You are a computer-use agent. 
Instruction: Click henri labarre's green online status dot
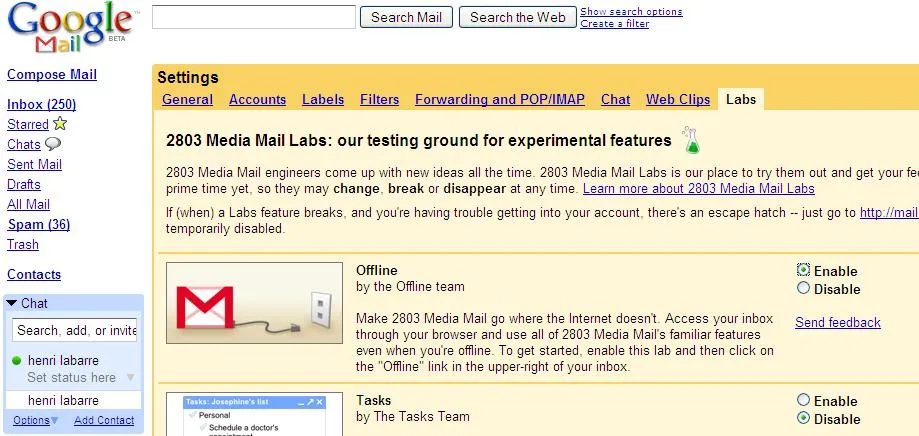(x=16, y=360)
